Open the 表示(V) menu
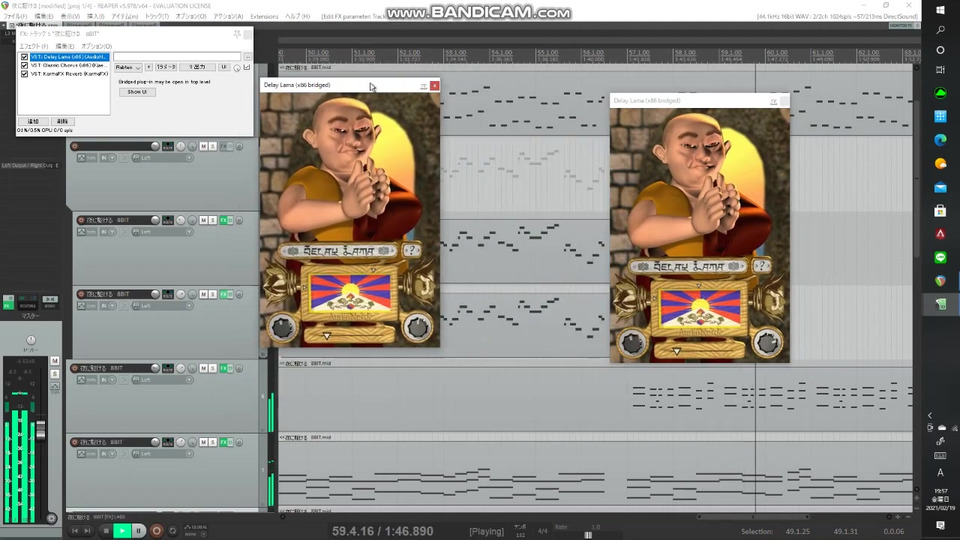 (x=70, y=17)
